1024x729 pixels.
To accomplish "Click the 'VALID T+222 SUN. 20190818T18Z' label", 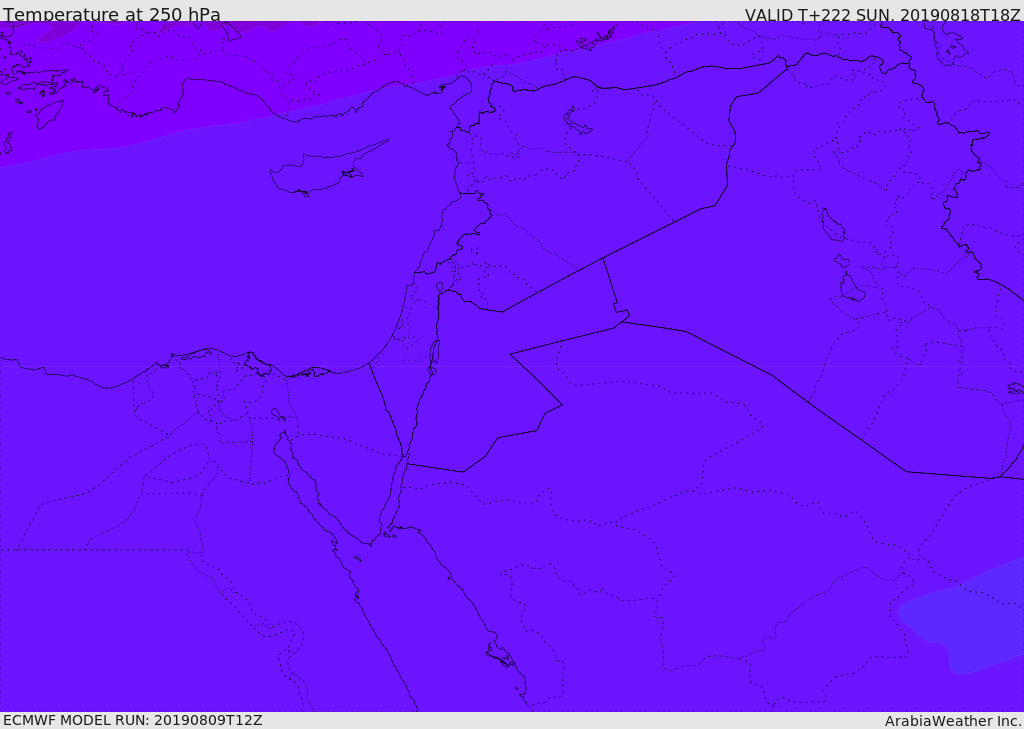I will tap(882, 14).
